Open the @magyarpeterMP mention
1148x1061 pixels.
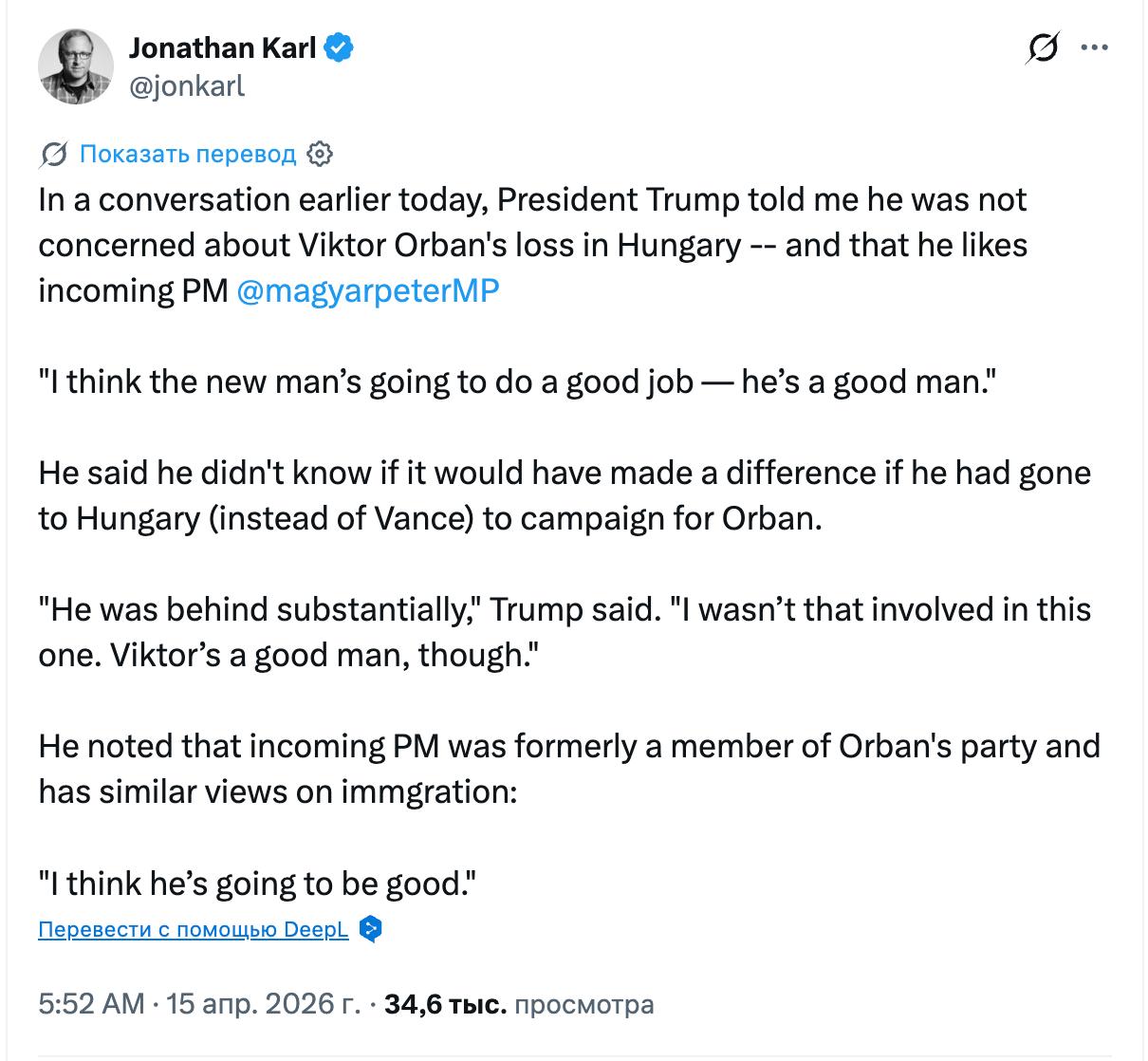click(x=366, y=290)
